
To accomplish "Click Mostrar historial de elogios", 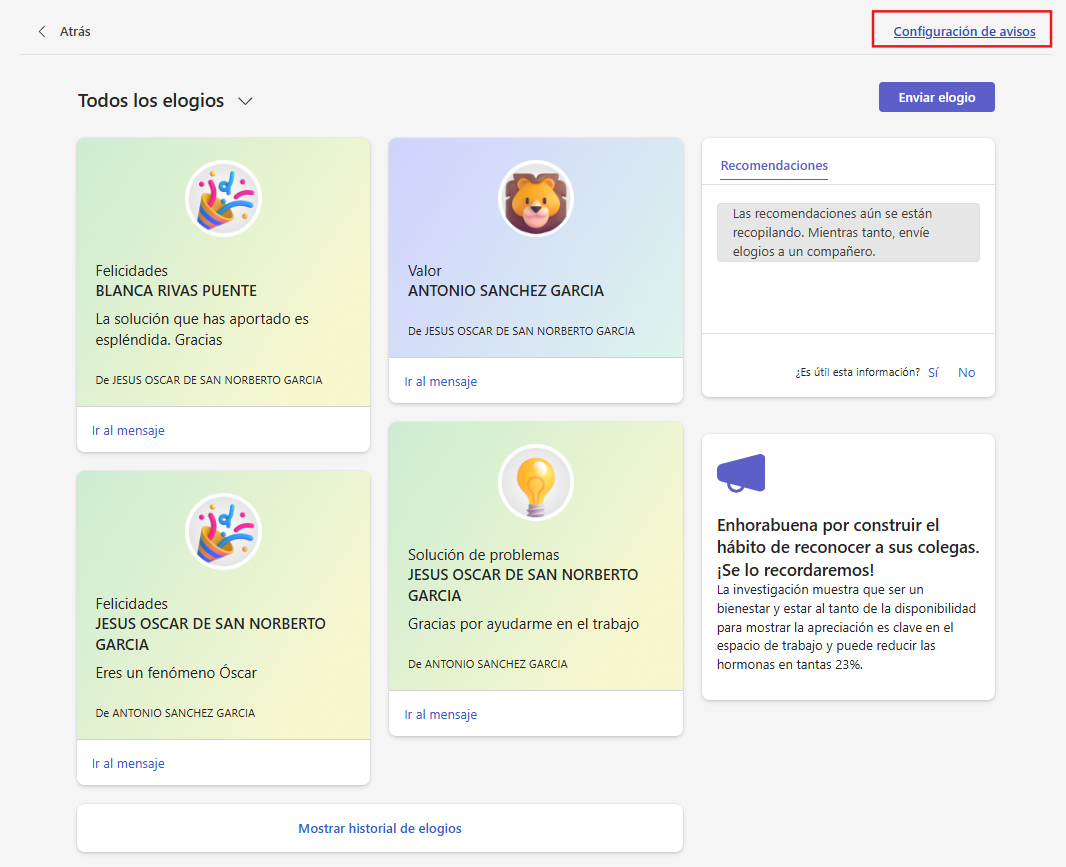I will point(379,828).
